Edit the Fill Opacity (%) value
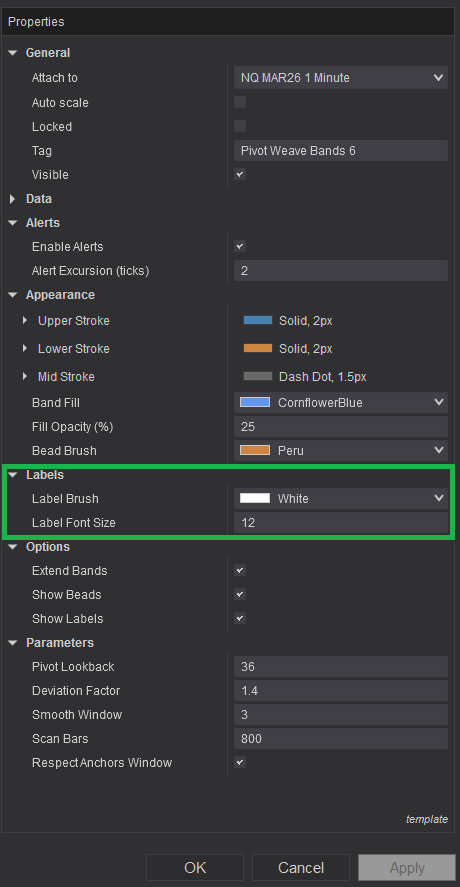The width and height of the screenshot is (460, 887). [x=341, y=427]
